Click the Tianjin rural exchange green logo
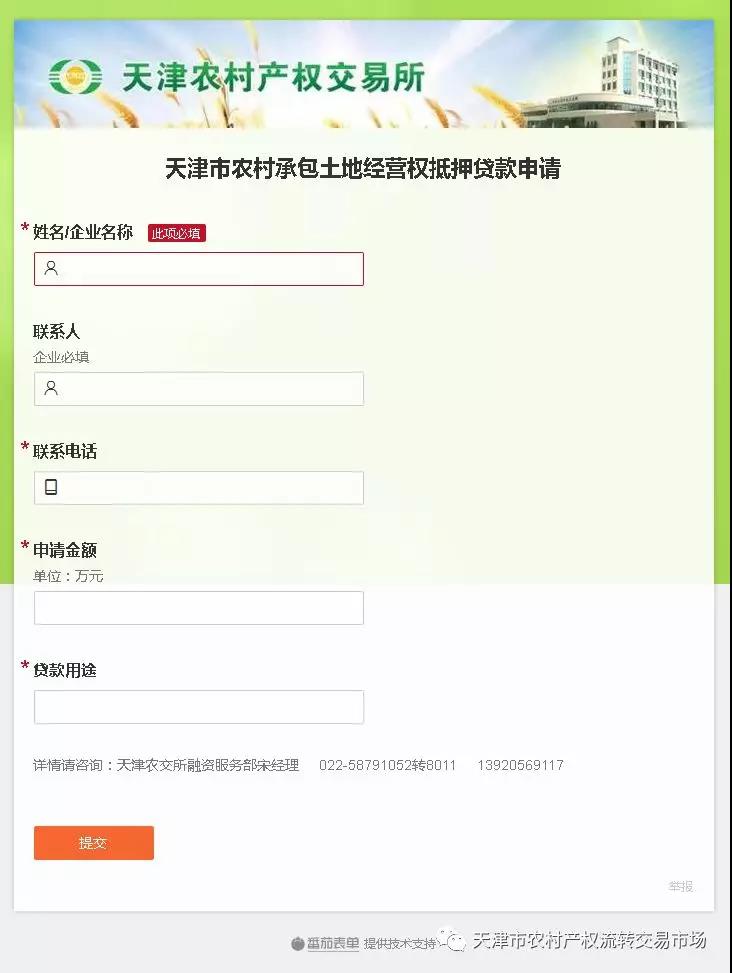732x973 pixels. click(76, 77)
